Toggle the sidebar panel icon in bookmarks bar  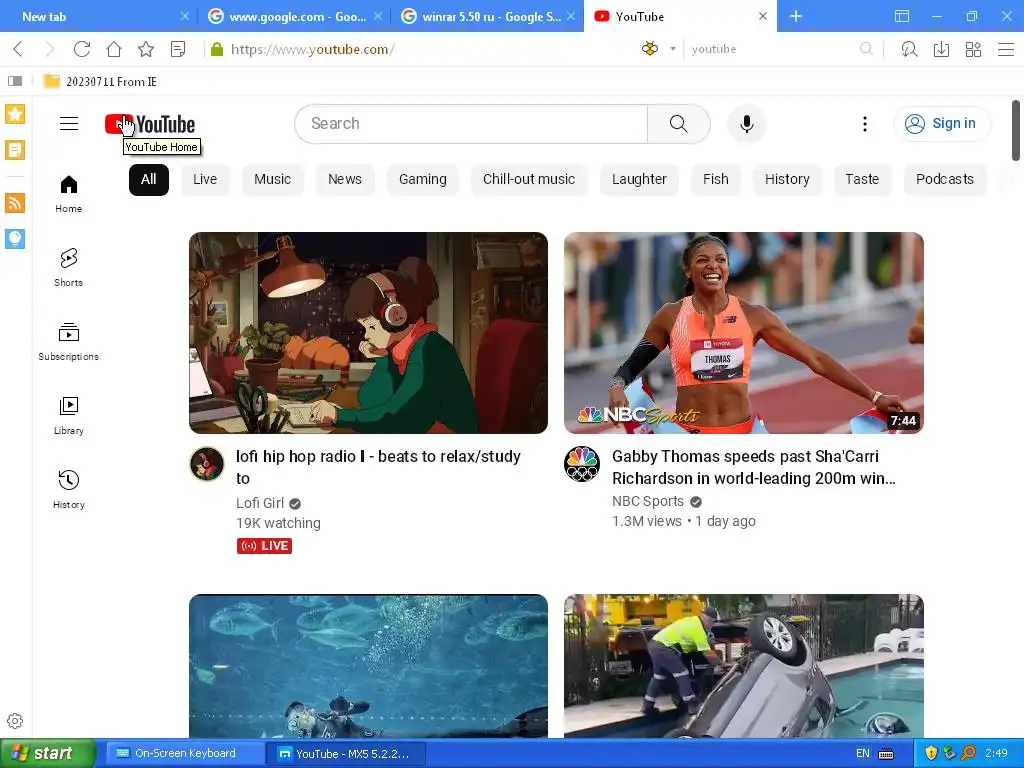(x=15, y=81)
